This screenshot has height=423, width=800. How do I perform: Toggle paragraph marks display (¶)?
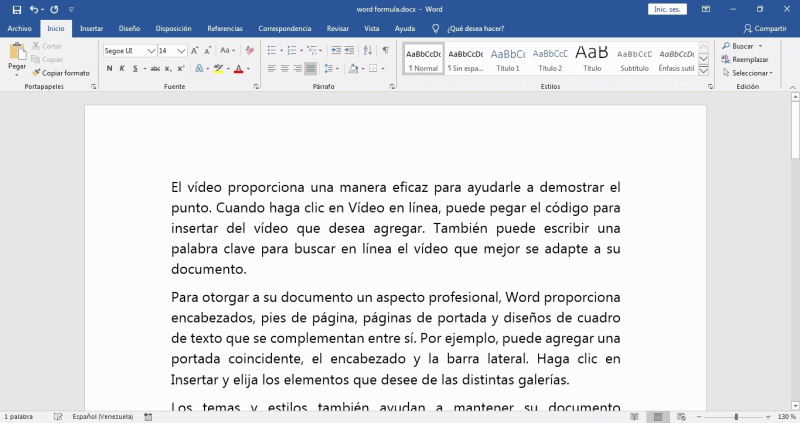pos(385,50)
